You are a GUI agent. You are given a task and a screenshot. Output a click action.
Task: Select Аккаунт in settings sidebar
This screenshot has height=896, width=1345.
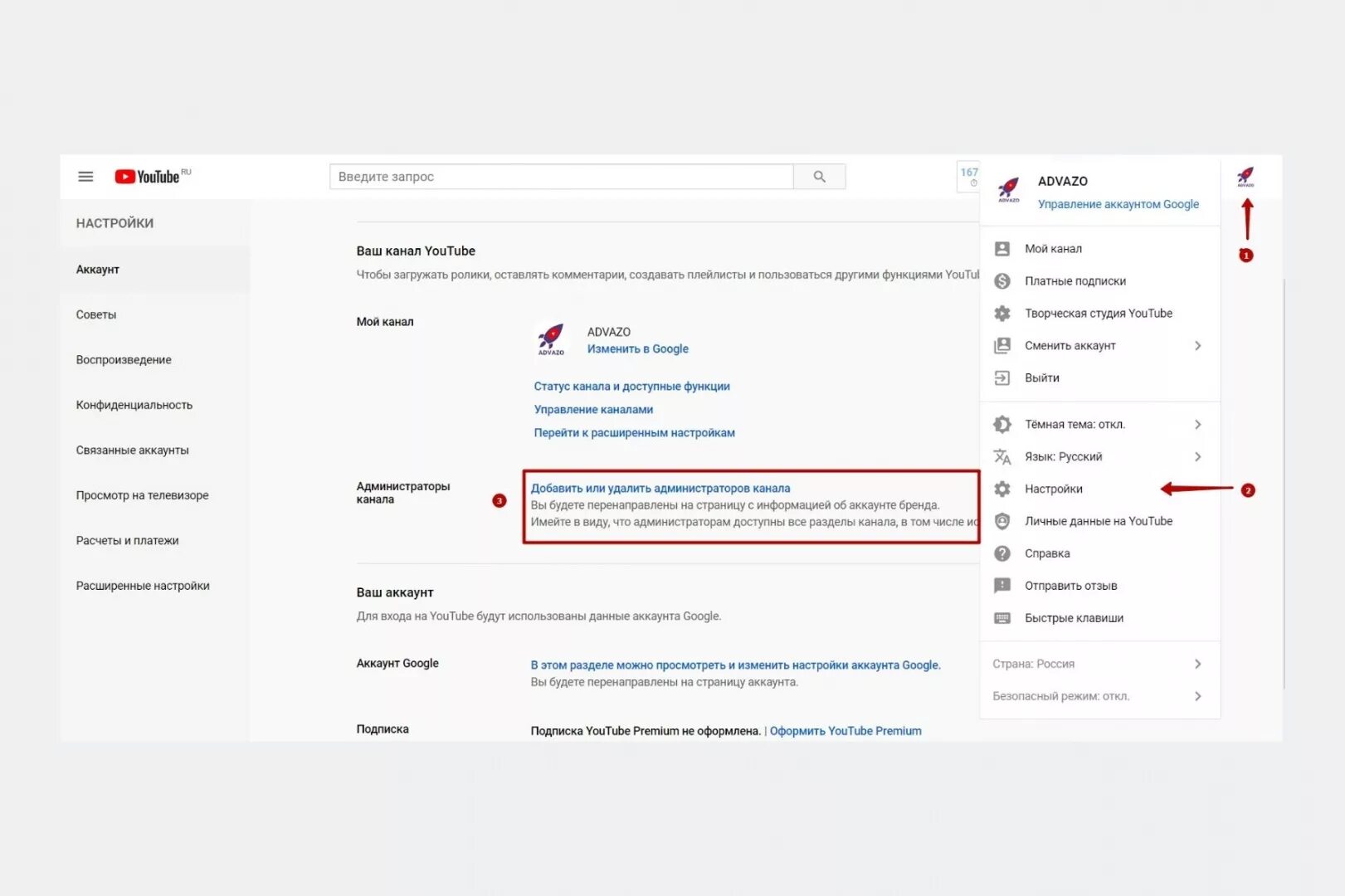[x=155, y=270]
